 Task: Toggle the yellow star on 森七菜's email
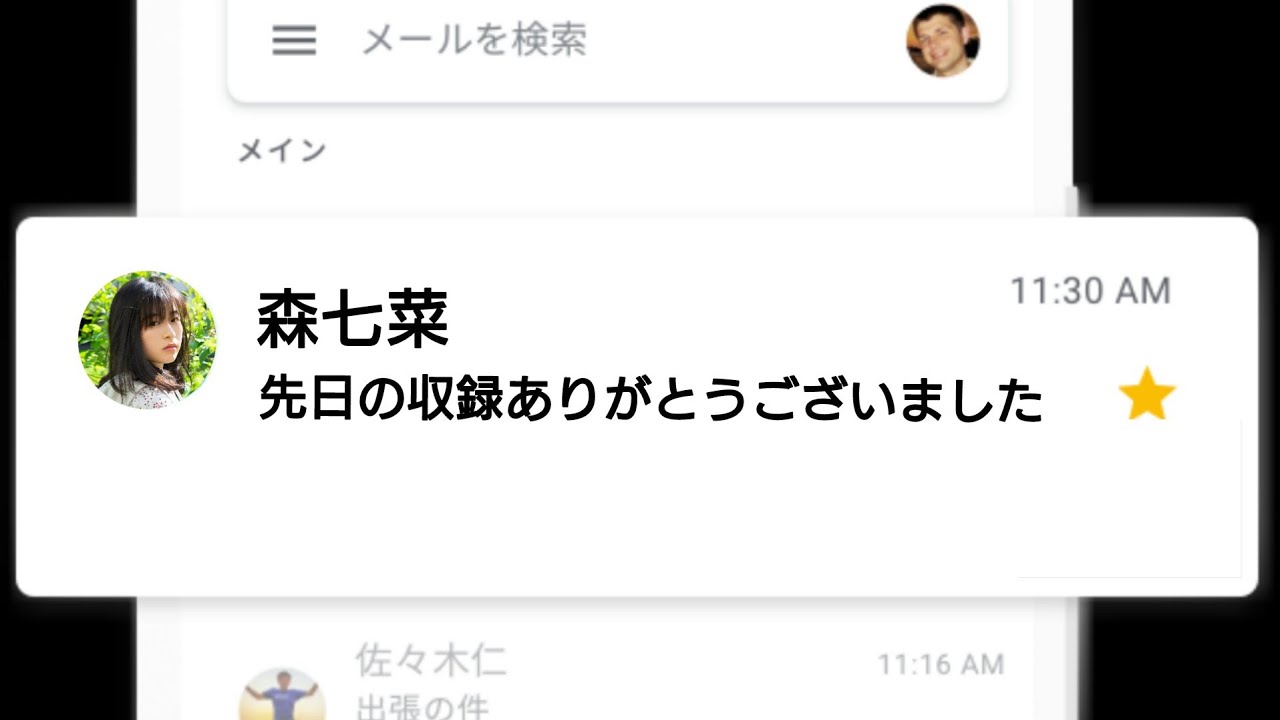(1147, 394)
